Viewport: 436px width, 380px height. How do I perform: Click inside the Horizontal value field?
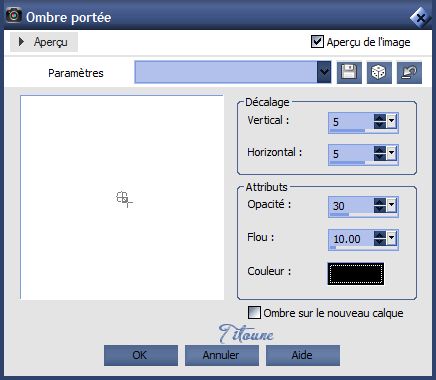[x=351, y=154]
